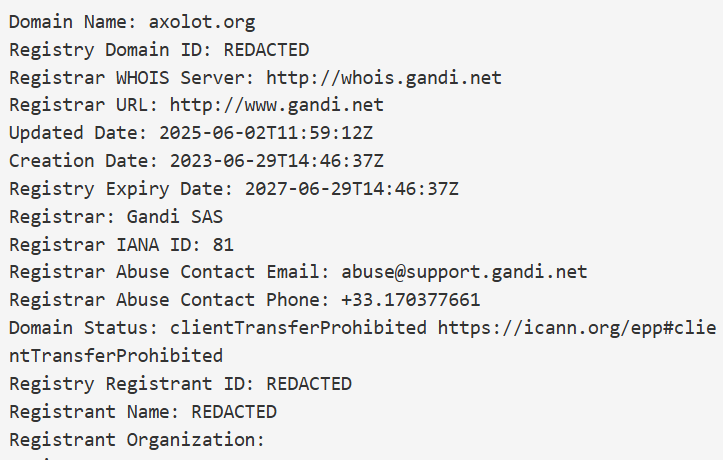
Task: Click the Creation Date timestamp value
Action: 277,161
